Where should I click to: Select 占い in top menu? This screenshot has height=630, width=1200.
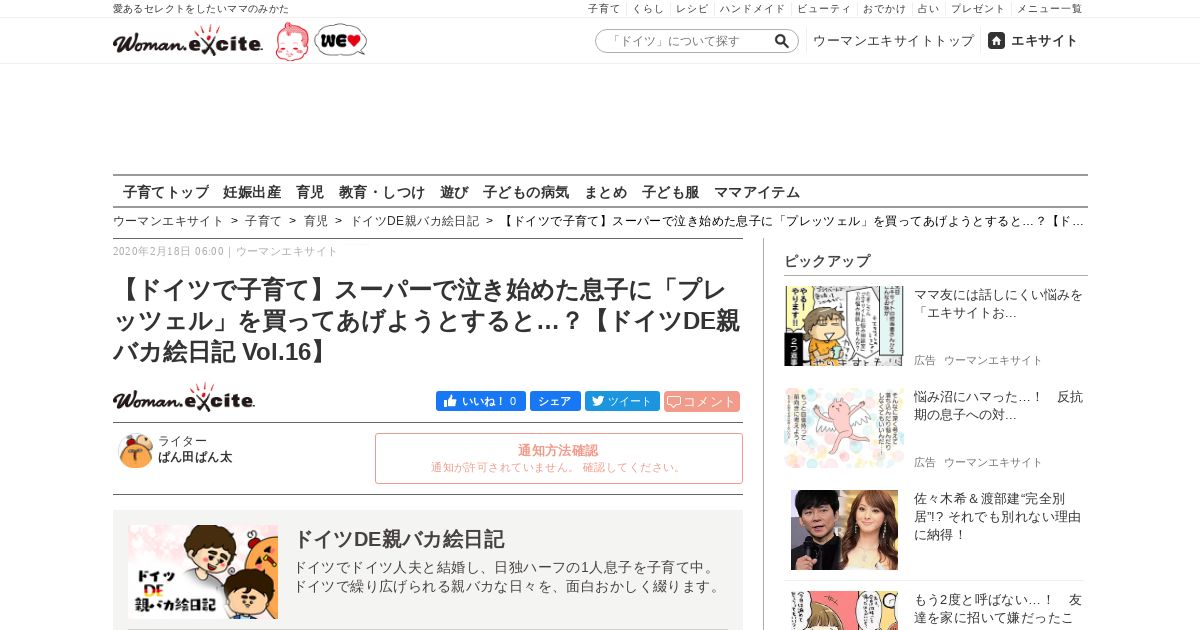coord(928,8)
